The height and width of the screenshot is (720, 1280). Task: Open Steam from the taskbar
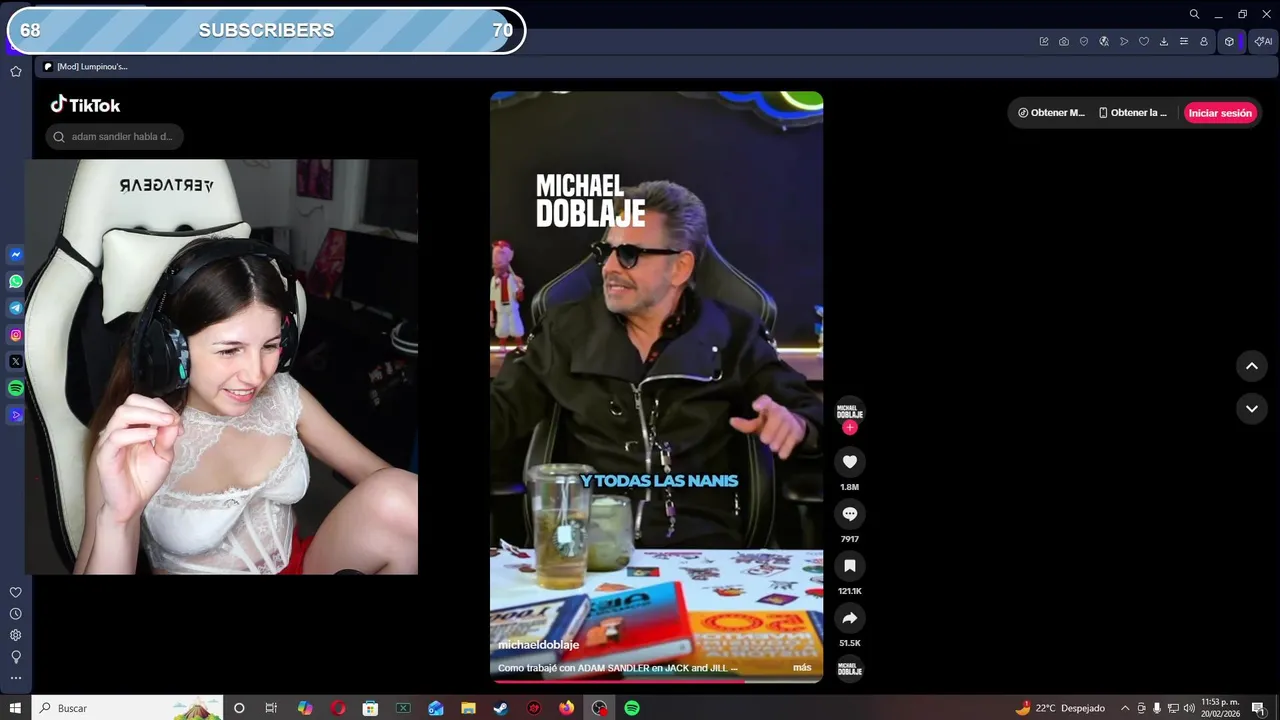(501, 708)
